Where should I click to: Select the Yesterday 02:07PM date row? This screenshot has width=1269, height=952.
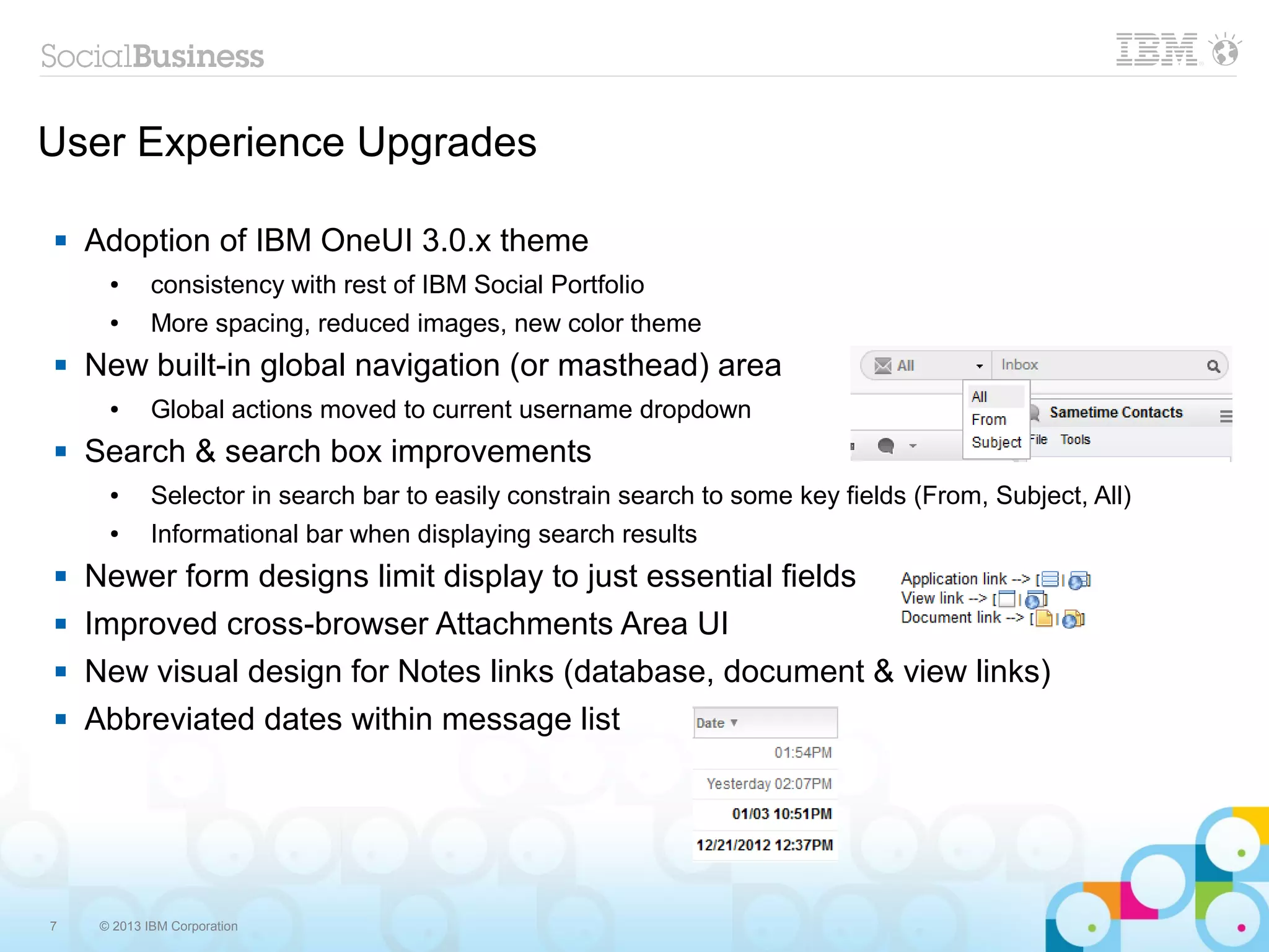(x=765, y=784)
